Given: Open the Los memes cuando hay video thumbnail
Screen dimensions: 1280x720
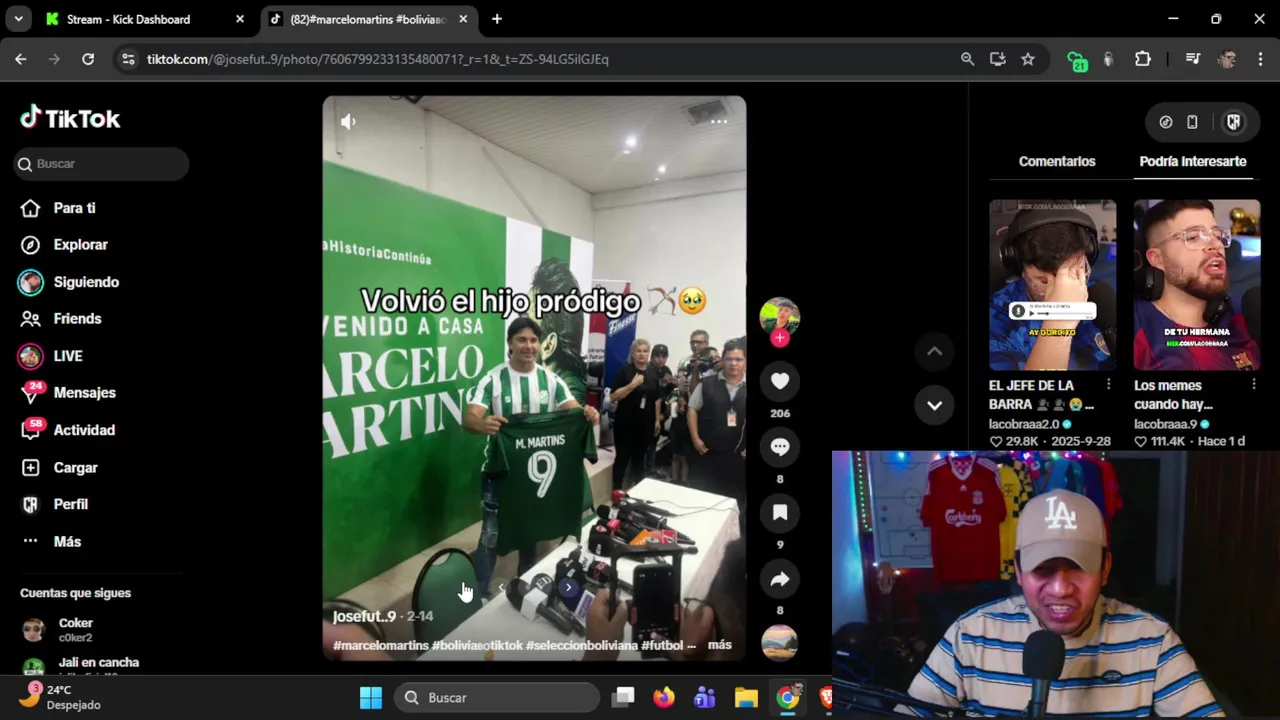Looking at the screenshot, I should pos(1197,285).
